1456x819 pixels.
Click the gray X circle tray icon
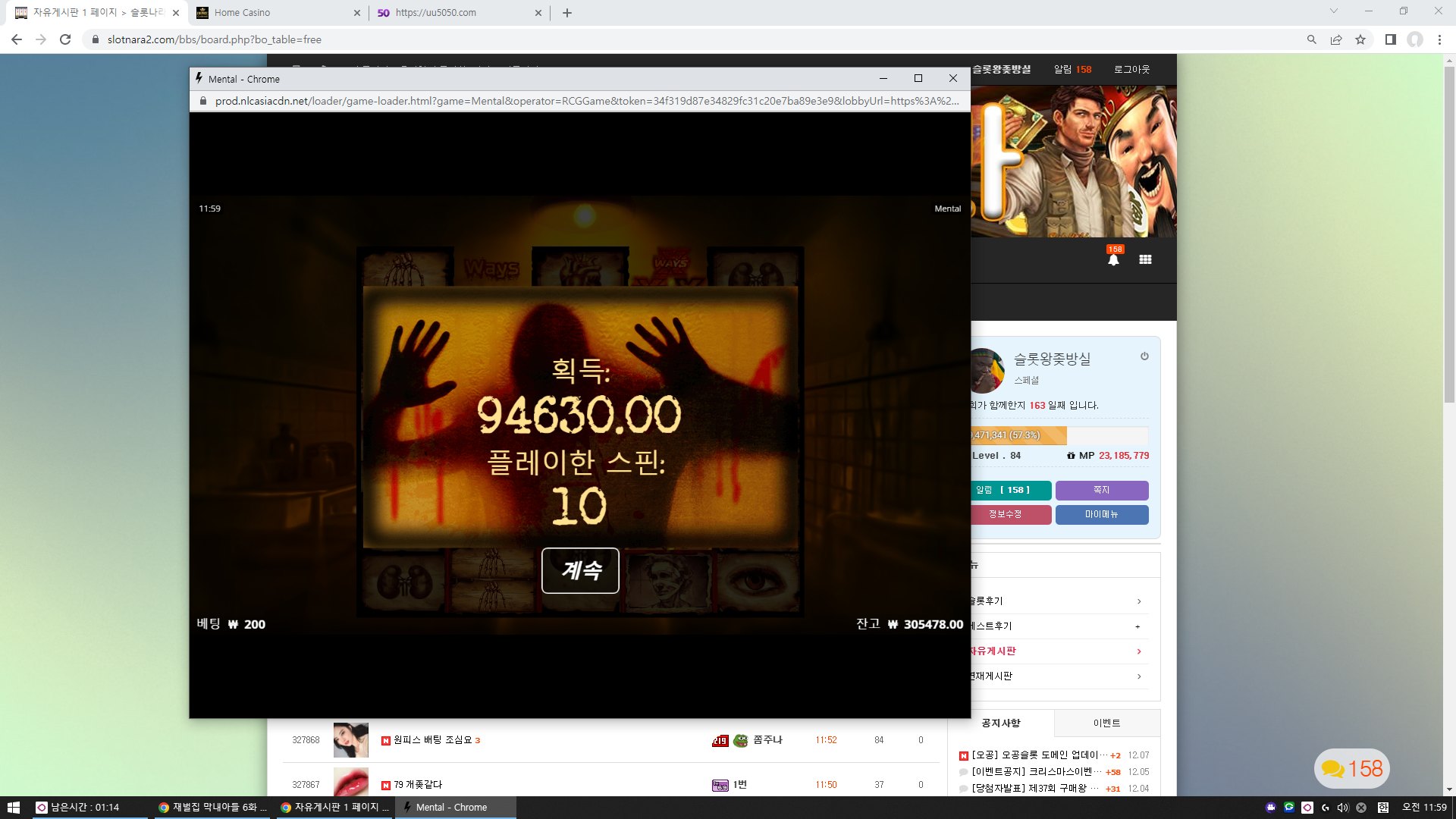(1361, 808)
